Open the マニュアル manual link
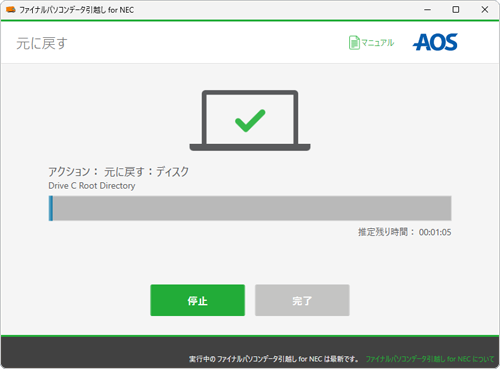This screenshot has width=500, height=369. point(371,43)
